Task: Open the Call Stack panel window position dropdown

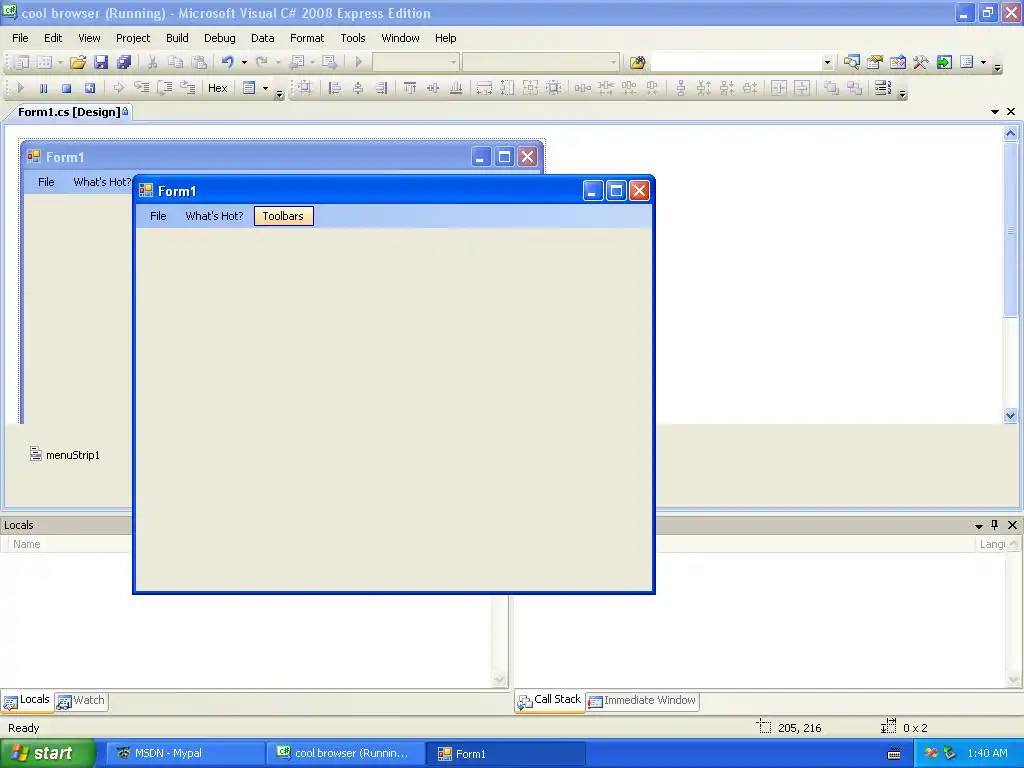Action: [978, 526]
